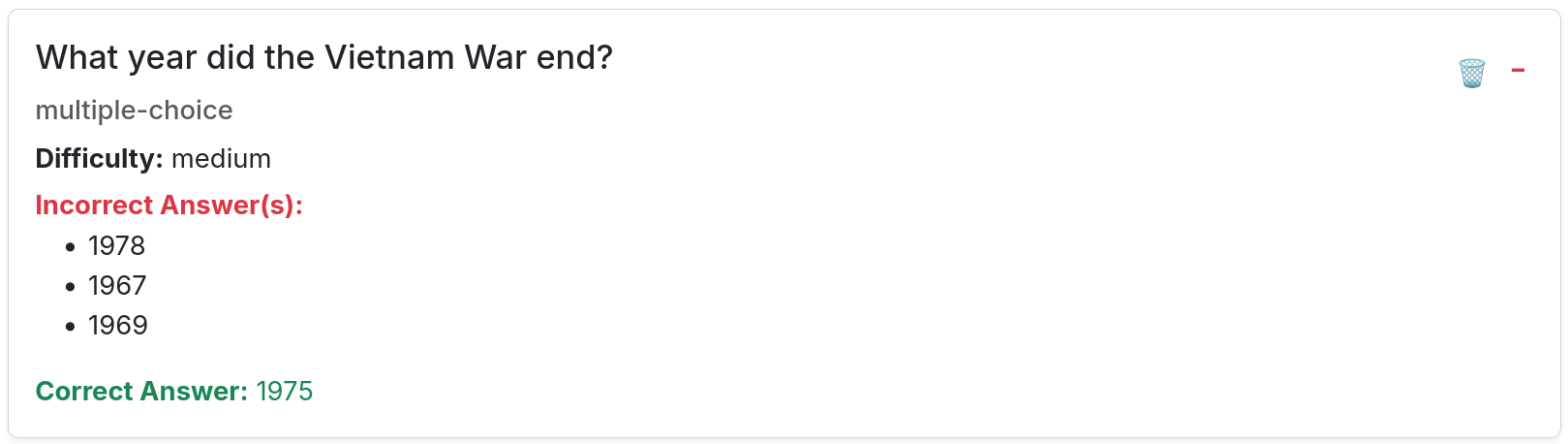Click the word "Incorrect" in the red heading
1568x444 pixels.
click(93, 206)
